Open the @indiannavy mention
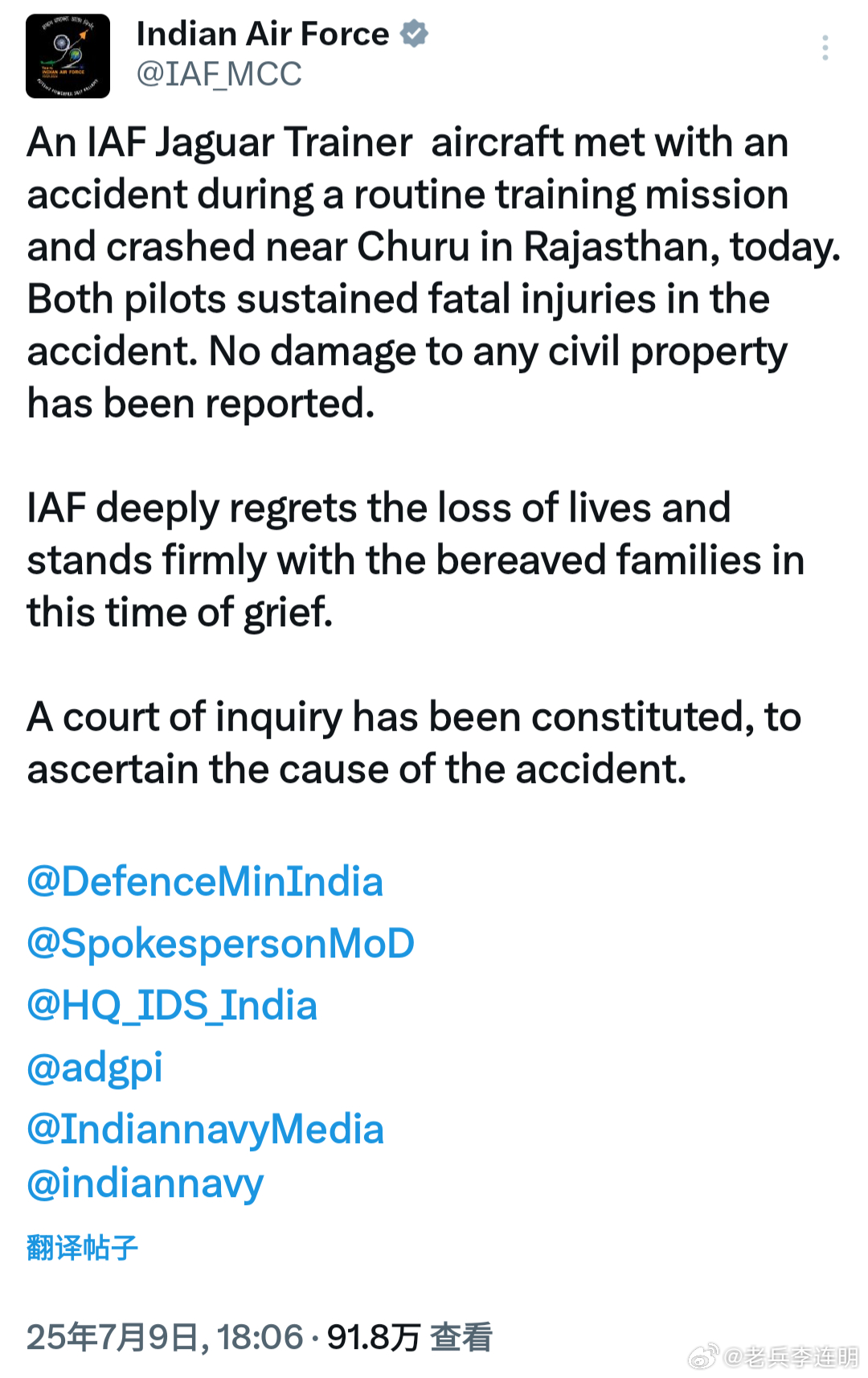868x1378 pixels. (x=145, y=1184)
